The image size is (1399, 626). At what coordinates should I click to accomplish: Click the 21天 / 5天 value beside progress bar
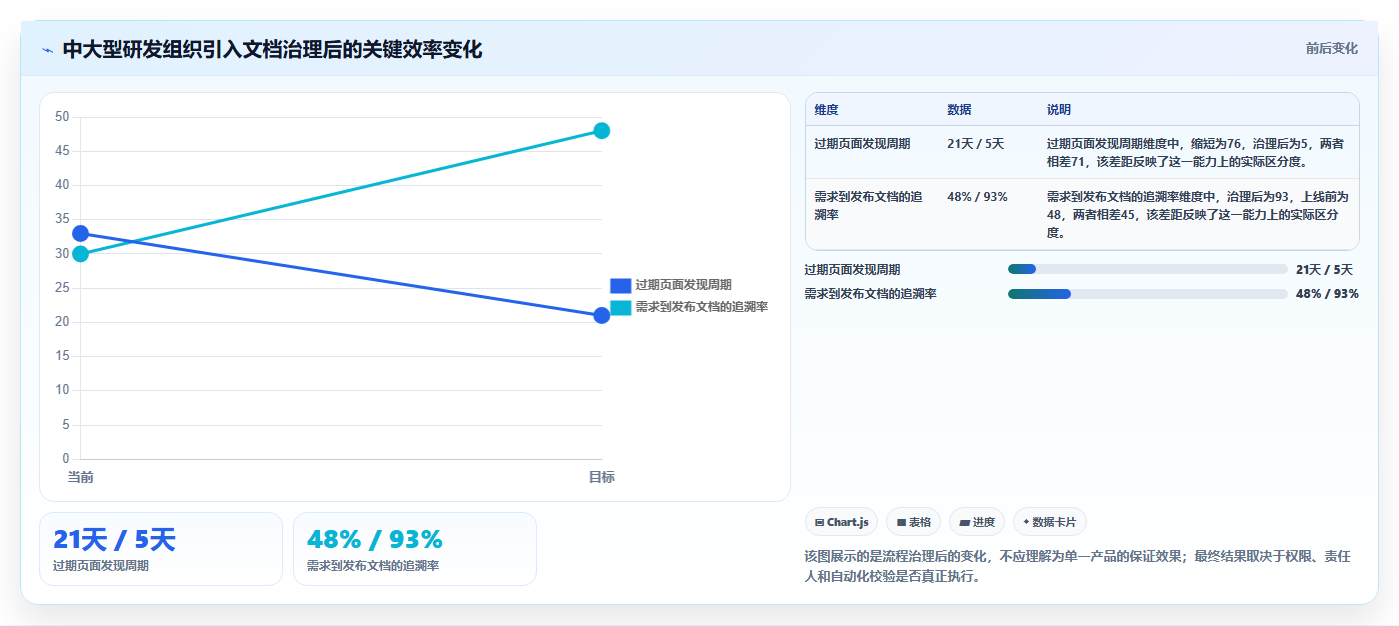[1324, 269]
